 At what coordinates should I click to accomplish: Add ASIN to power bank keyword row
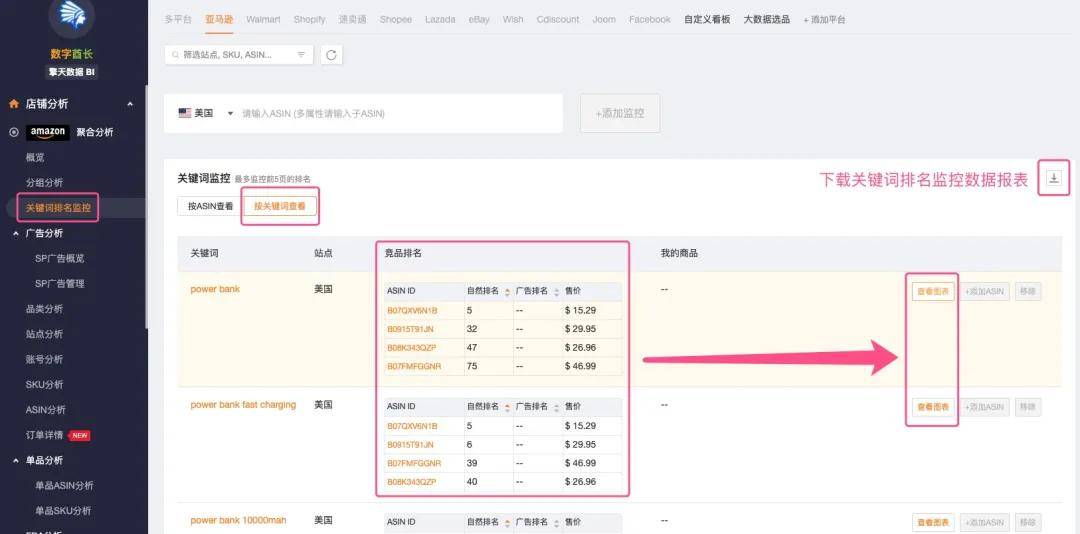pos(984,291)
